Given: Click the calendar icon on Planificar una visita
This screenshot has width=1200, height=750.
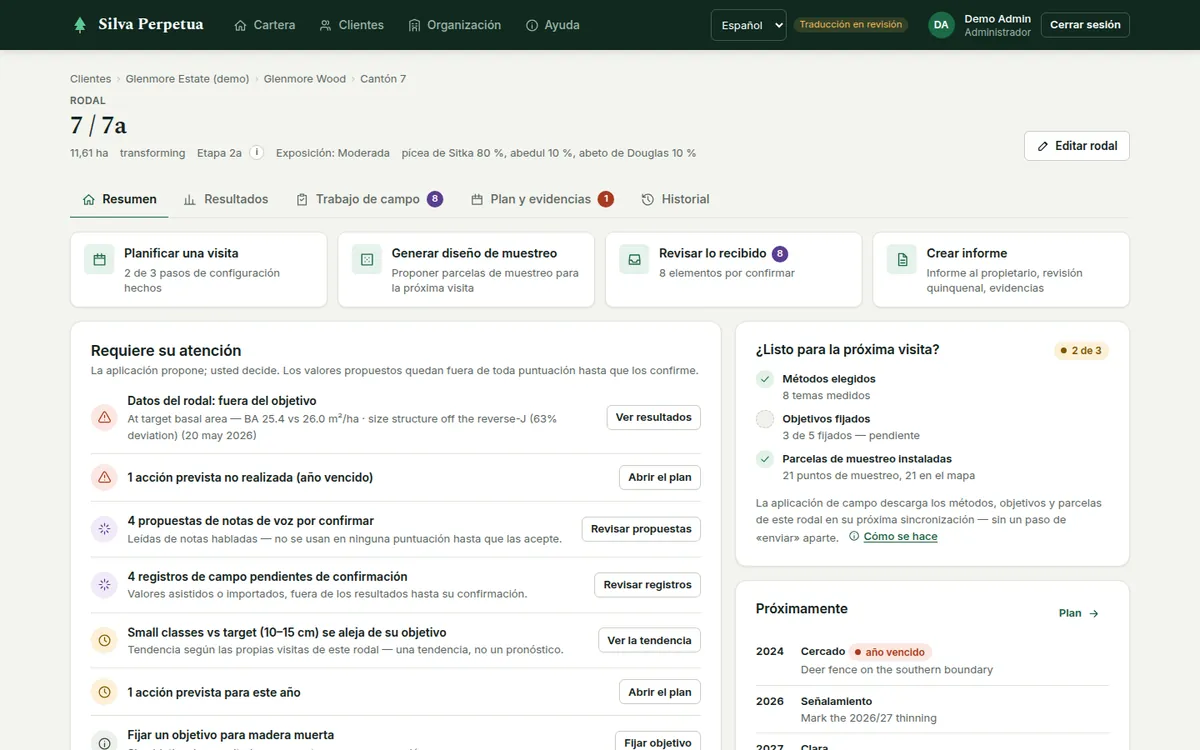Looking at the screenshot, I should click(x=99, y=260).
